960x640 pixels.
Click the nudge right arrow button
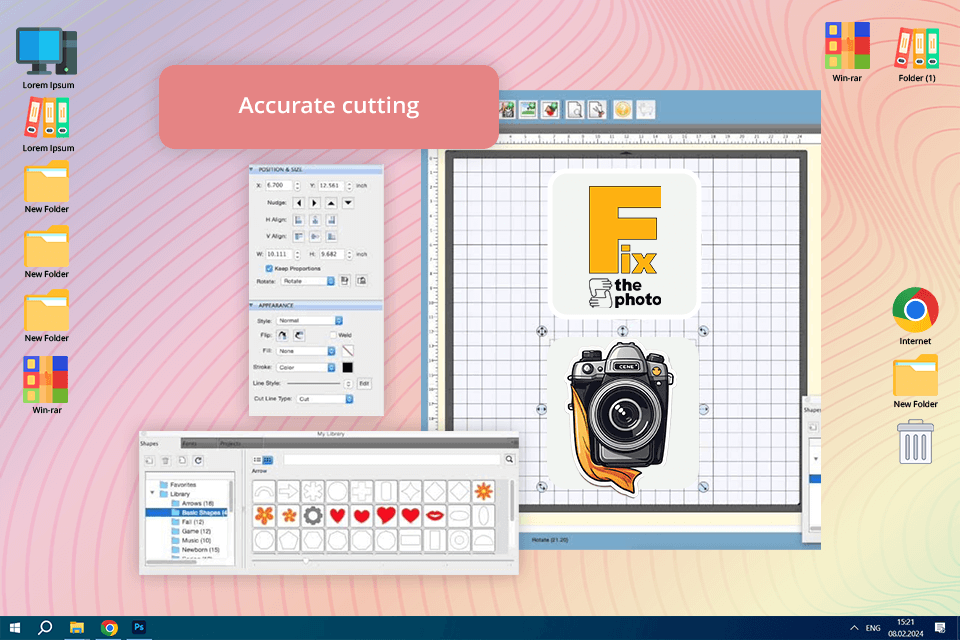click(315, 203)
